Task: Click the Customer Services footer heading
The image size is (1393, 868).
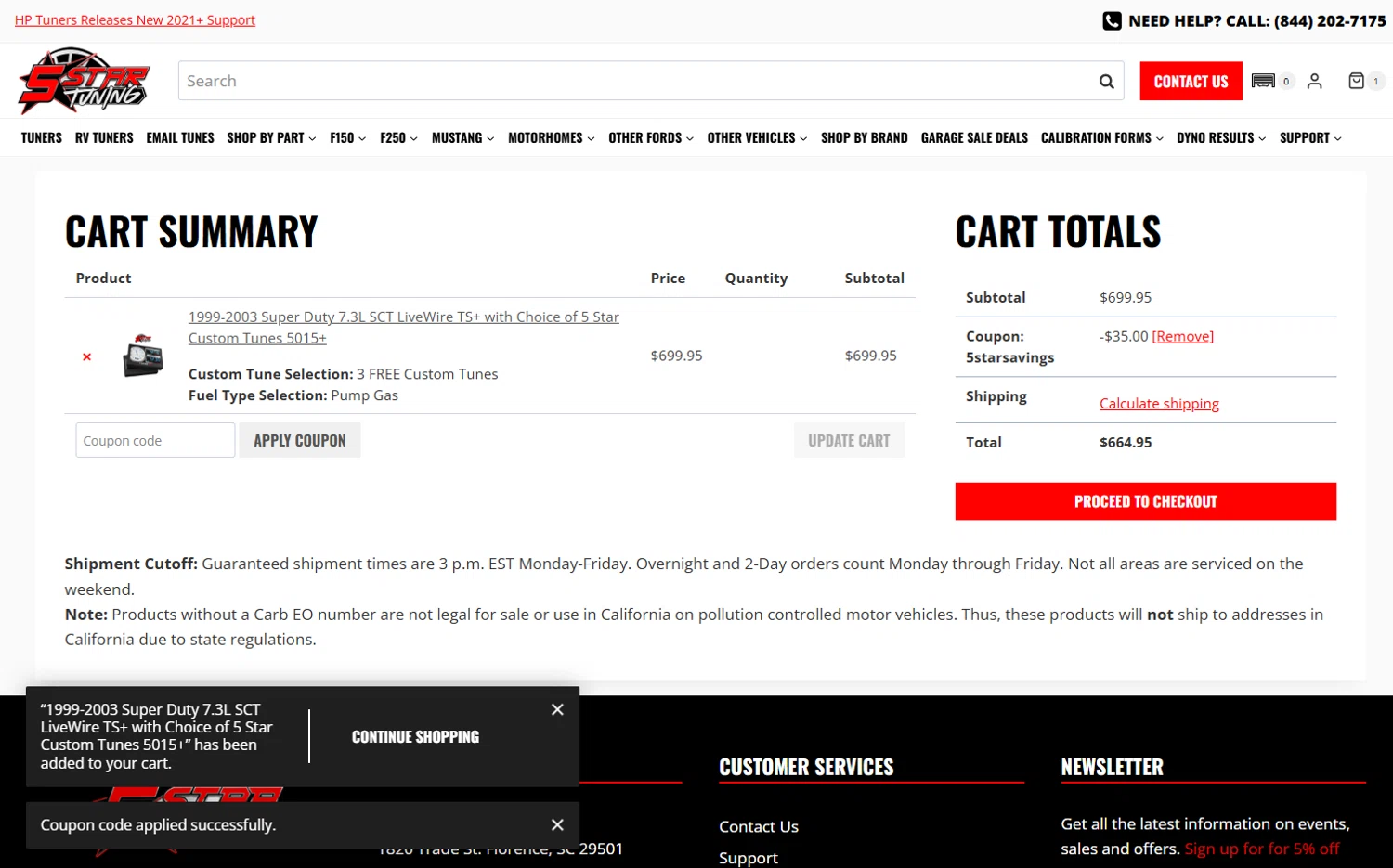Action: [x=806, y=767]
